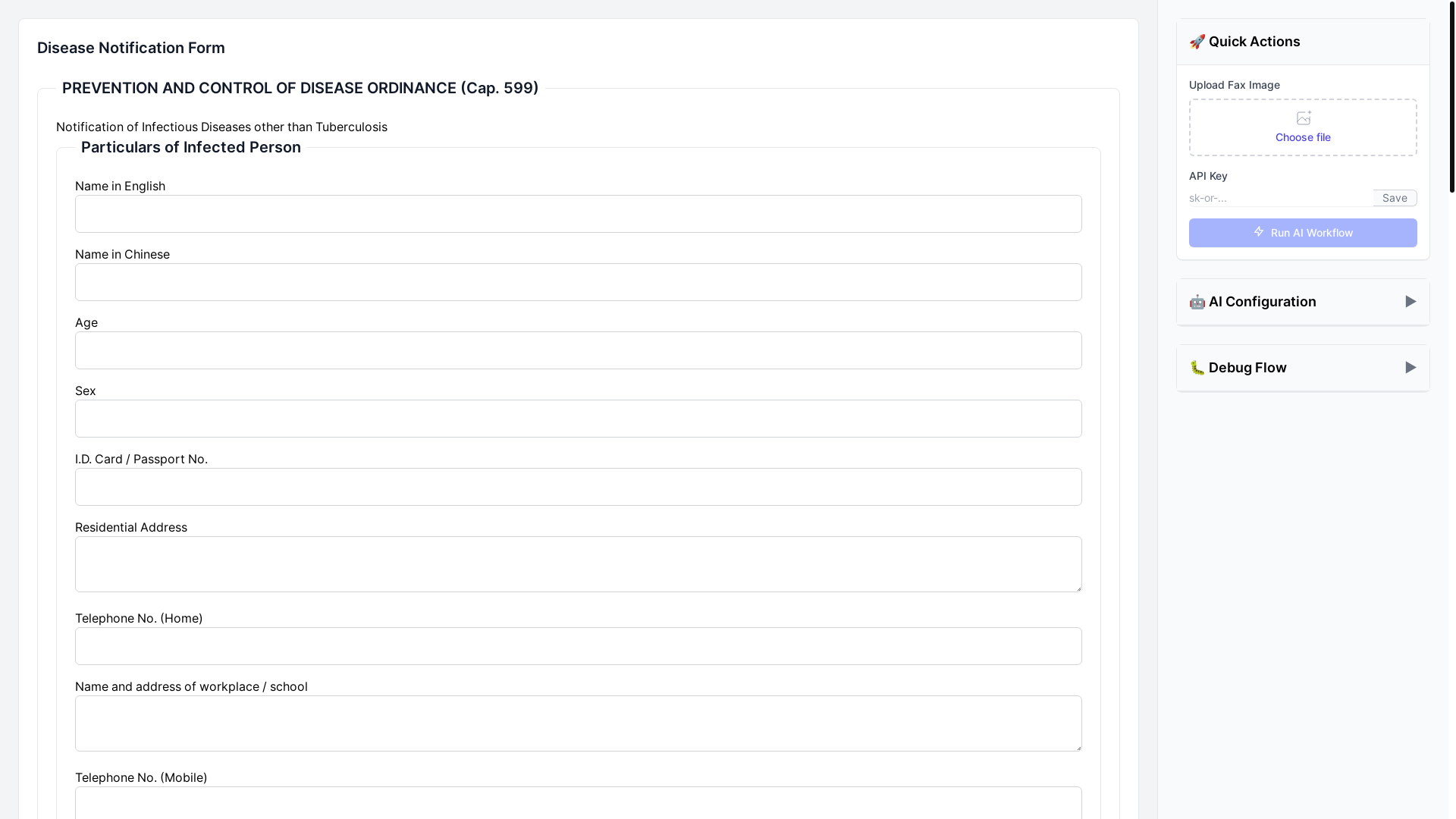Click the Residential Address textarea
Screen dimensions: 1456x819
pos(579,564)
